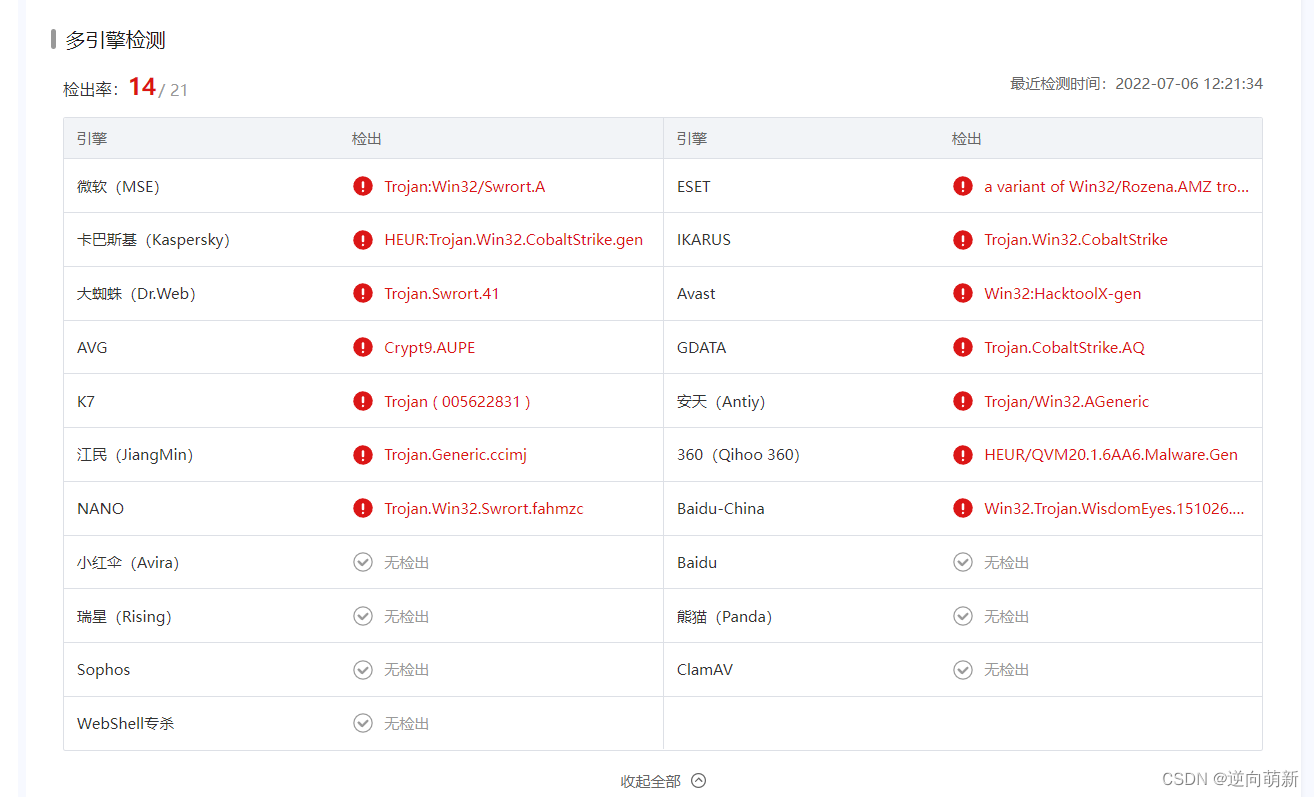The width and height of the screenshot is (1314, 797).
Task: Click red alert icon beside Trojan:Win32/Swrort.A
Action: tap(363, 186)
